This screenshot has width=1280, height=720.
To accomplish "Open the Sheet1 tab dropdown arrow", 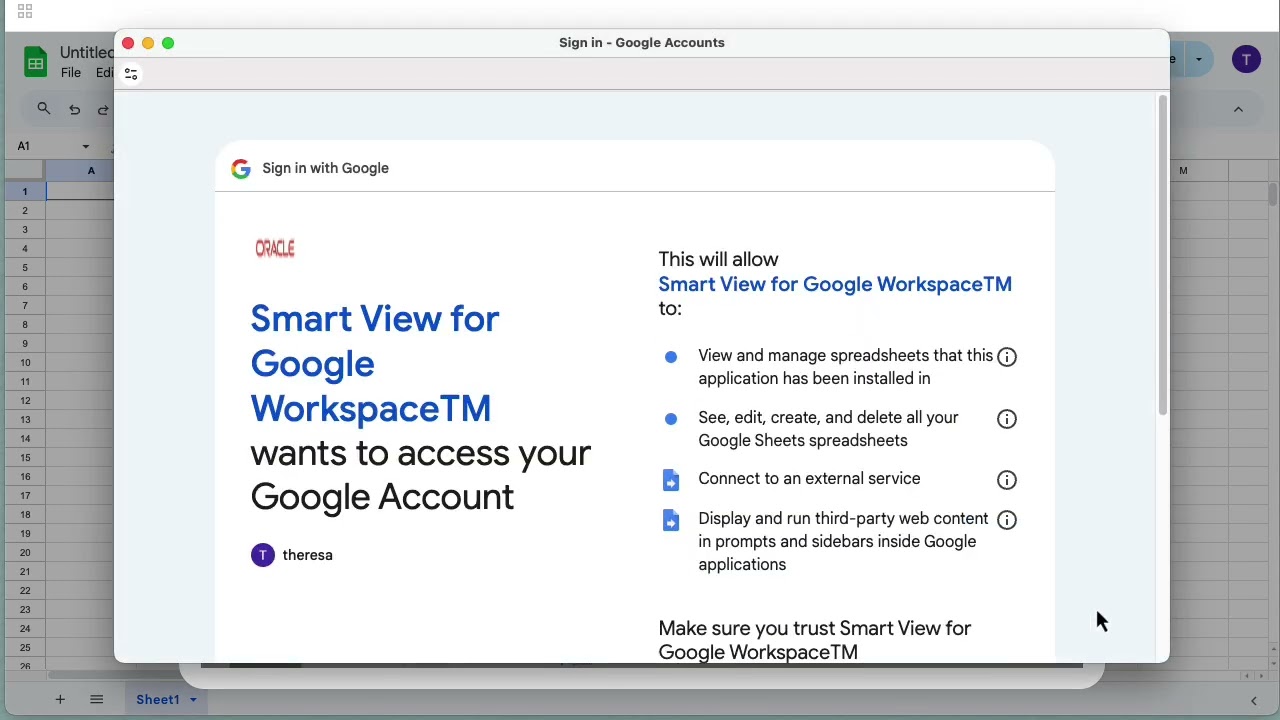I will [193, 700].
